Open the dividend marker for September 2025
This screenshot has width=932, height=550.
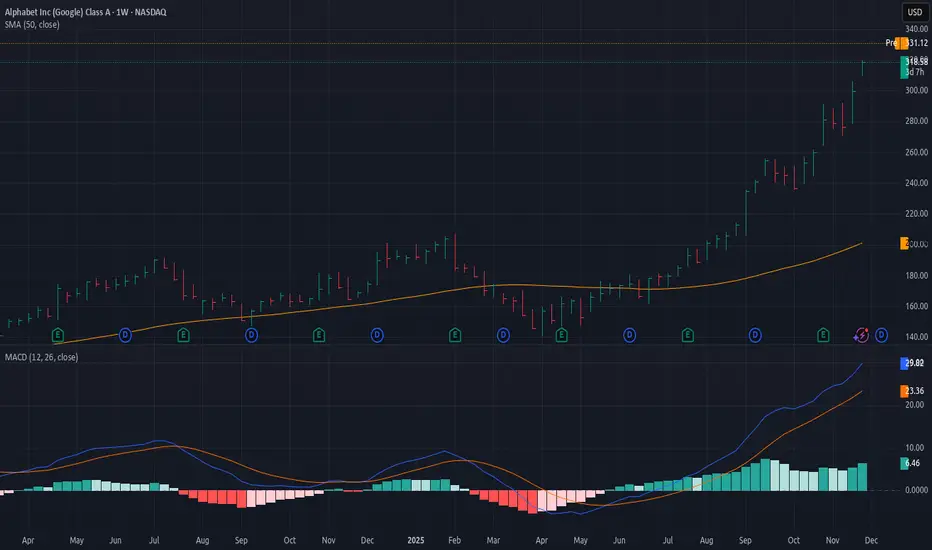tap(755, 335)
